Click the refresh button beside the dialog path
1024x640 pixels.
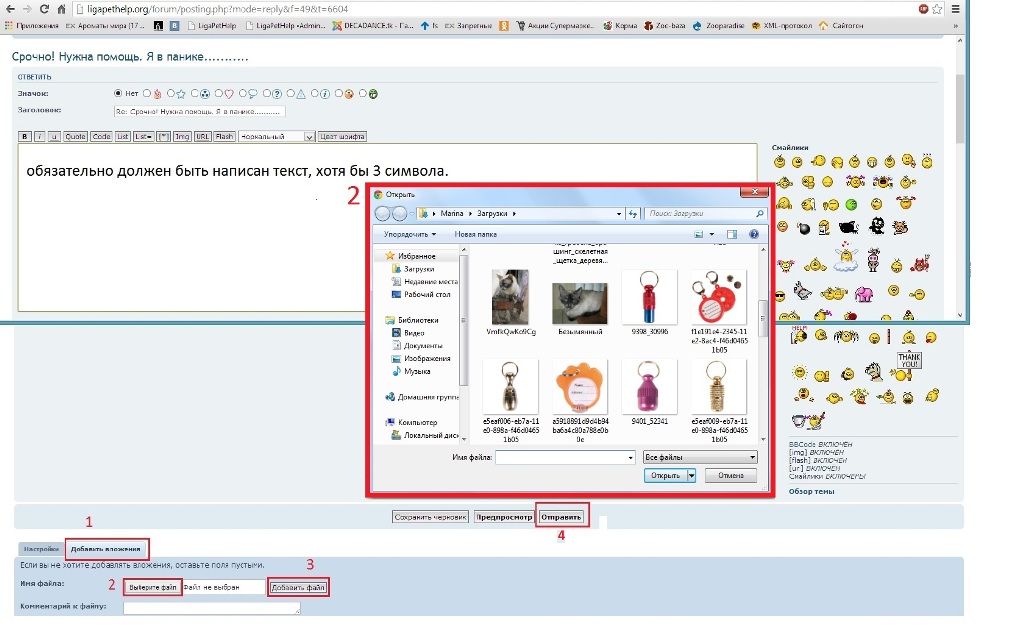coord(633,214)
